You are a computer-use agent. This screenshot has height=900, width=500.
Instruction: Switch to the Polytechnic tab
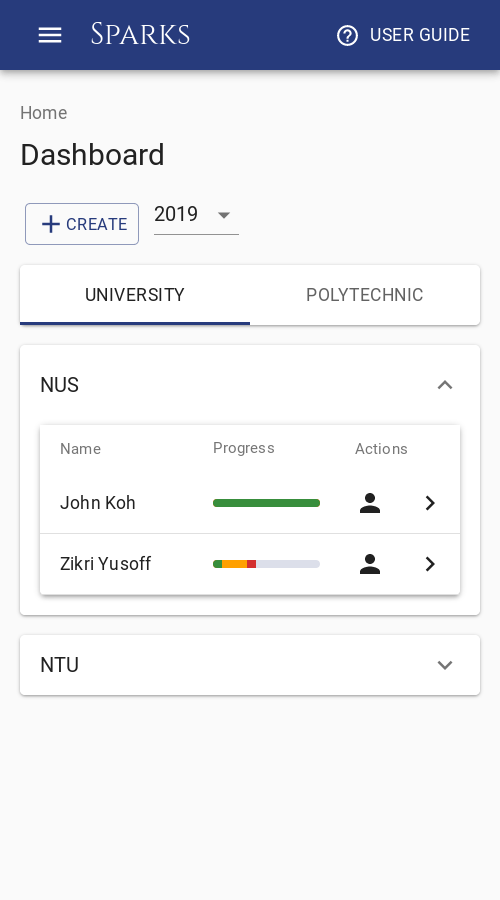(365, 295)
